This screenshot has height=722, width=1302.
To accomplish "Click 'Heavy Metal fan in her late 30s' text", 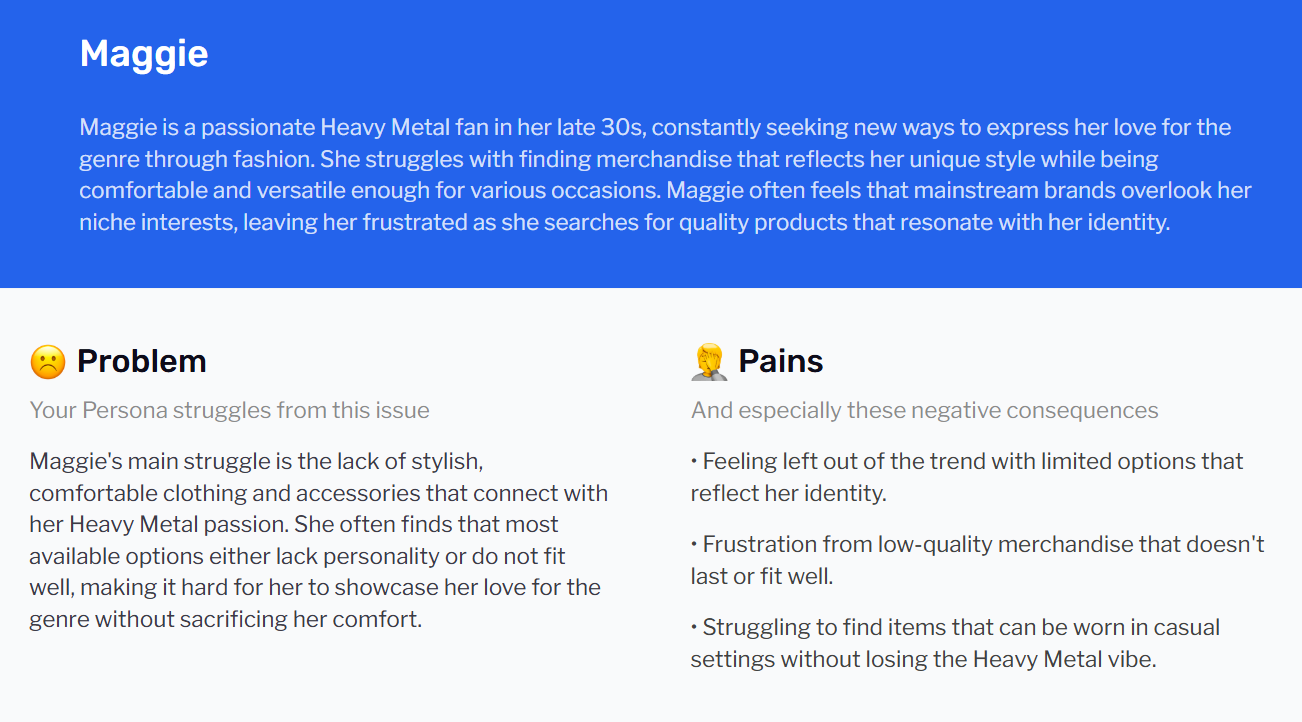I will tap(482, 128).
